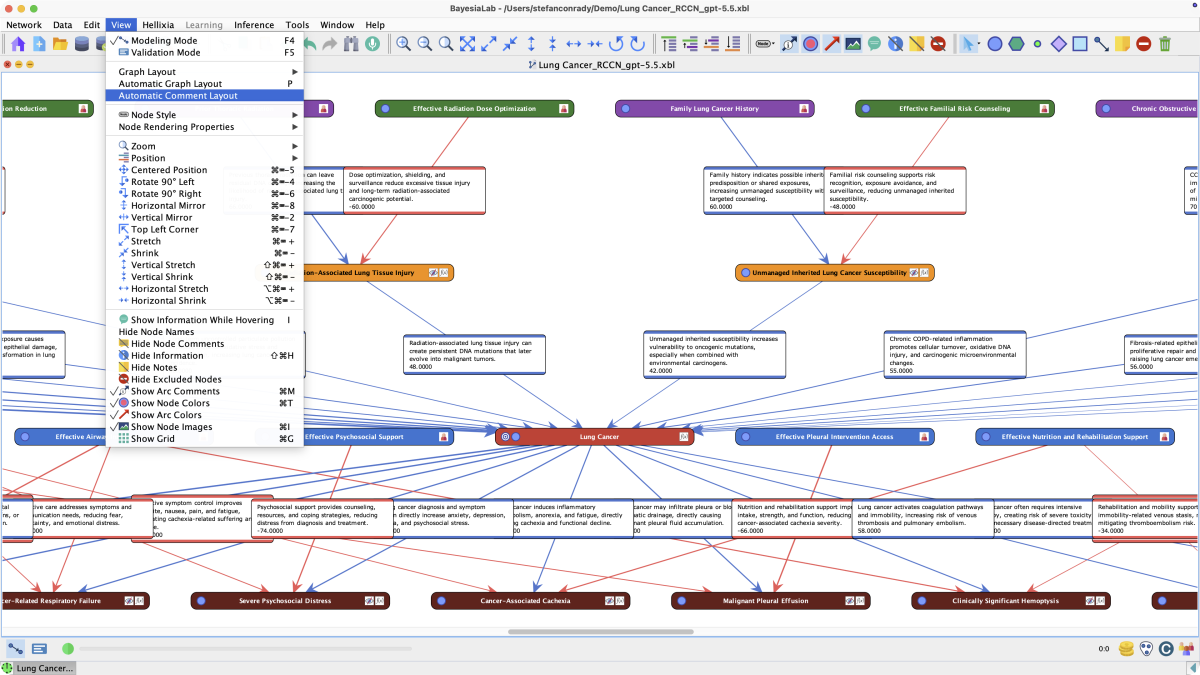Click Hide Node Comments menu item
The width and height of the screenshot is (1200, 675).
[203, 344]
